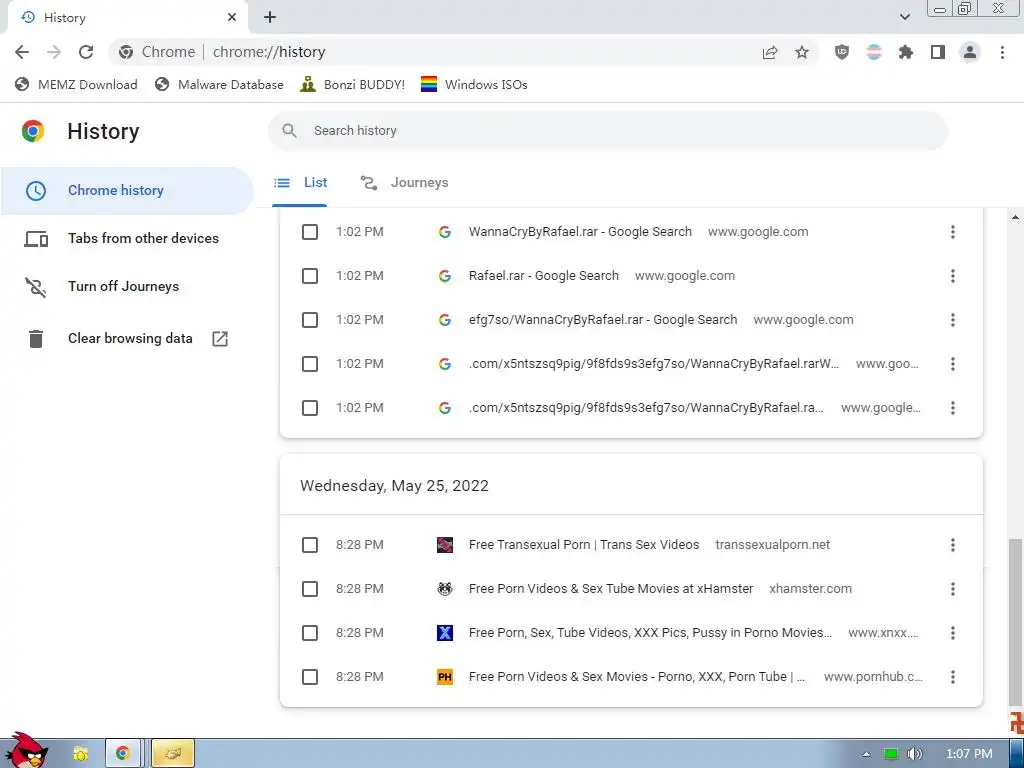This screenshot has width=1024, height=768.
Task: Switch to the Journeys tab
Action: click(x=404, y=183)
